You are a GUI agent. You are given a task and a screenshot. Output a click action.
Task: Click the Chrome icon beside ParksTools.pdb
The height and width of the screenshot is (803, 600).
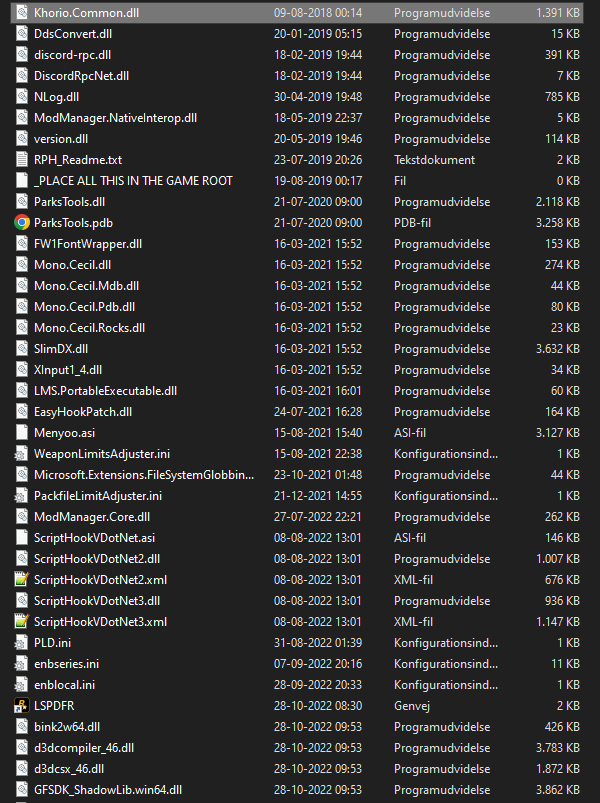click(x=22, y=223)
